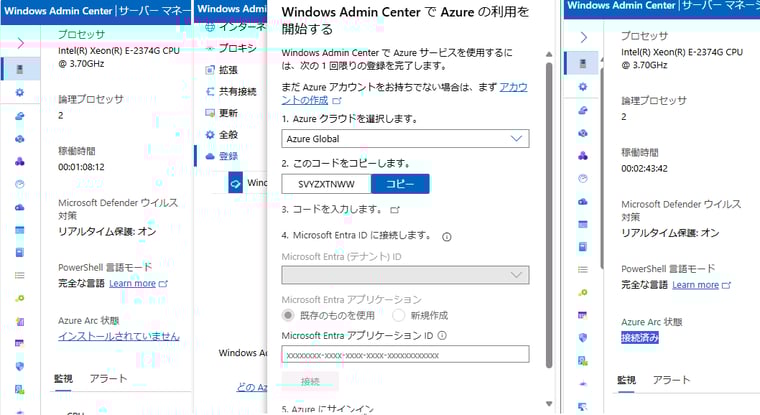Expand the left window's tool sidebar chevron
760x415 pixels.
point(20,43)
